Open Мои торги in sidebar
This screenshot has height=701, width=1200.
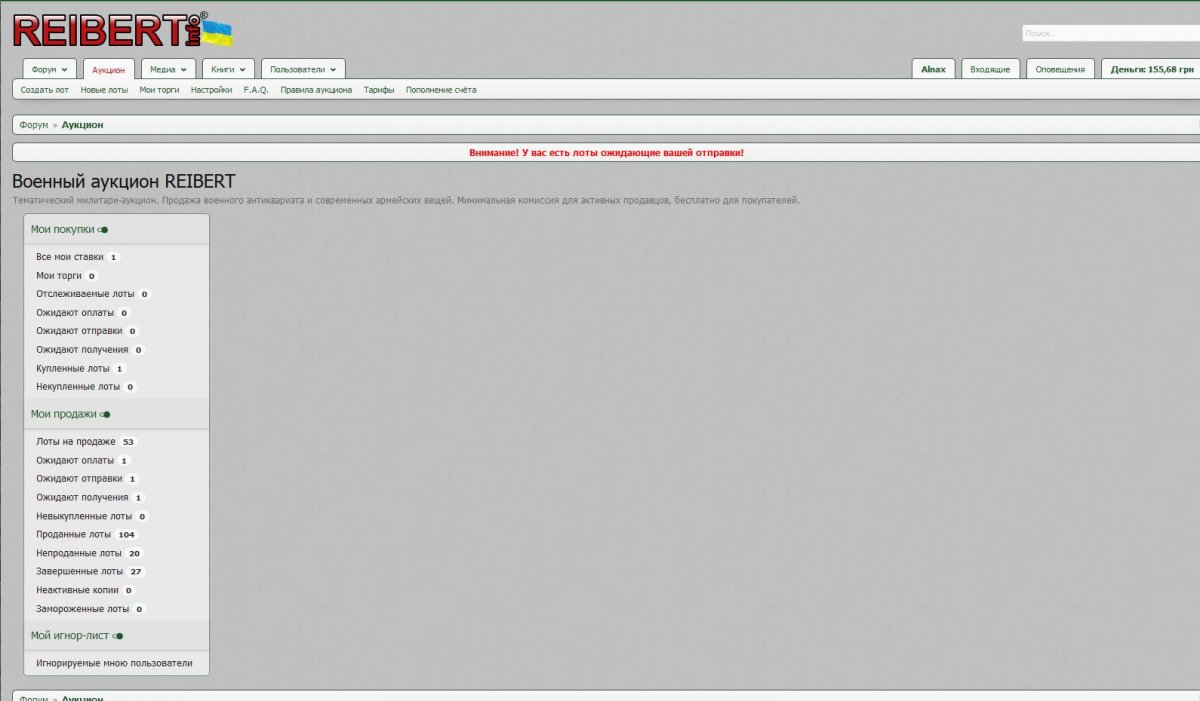[x=59, y=275]
